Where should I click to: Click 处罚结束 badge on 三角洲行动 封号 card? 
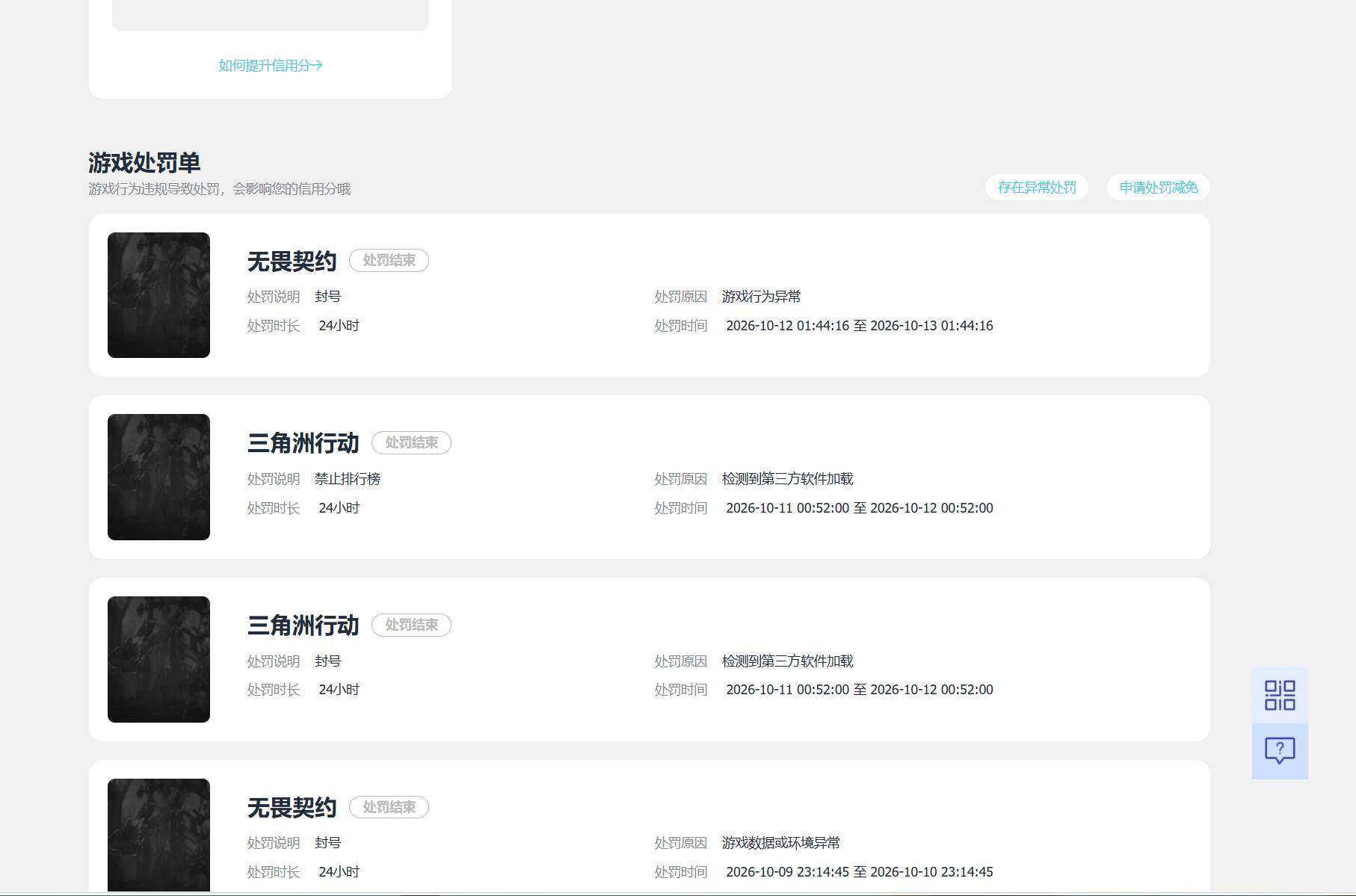[411, 625]
